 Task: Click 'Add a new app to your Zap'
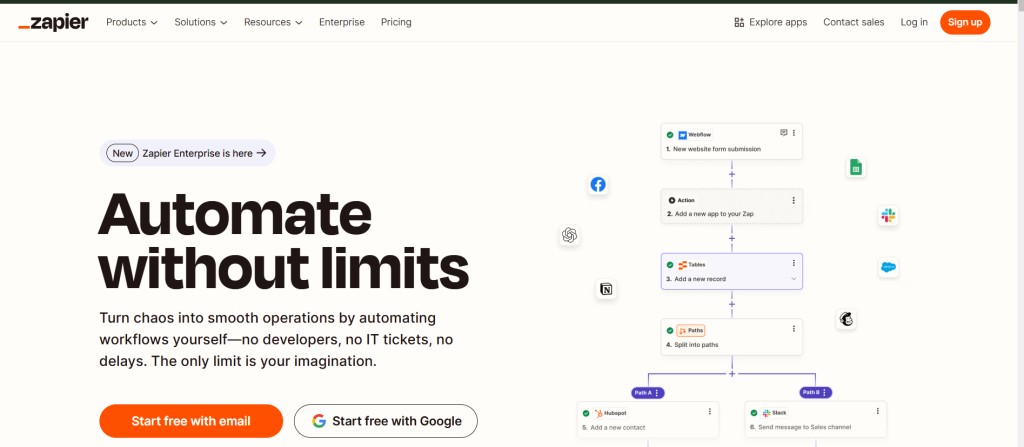click(714, 214)
